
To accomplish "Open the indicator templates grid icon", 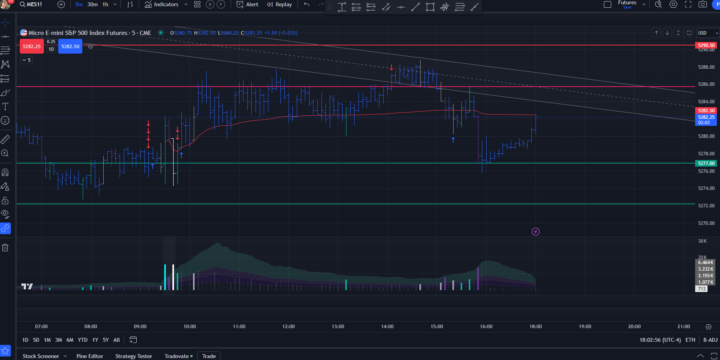I will point(197,4).
